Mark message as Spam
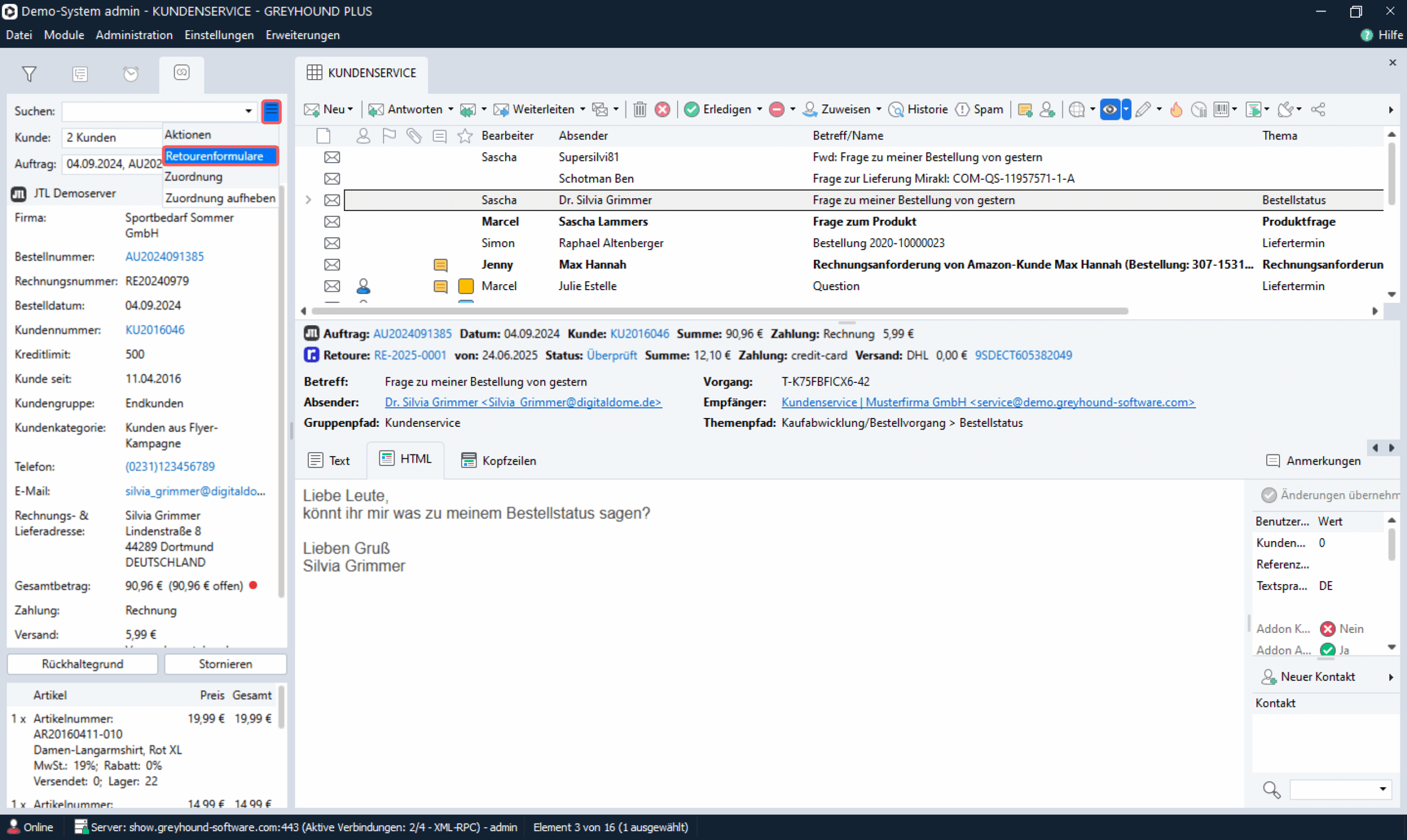The height and width of the screenshot is (840, 1407). [x=979, y=109]
